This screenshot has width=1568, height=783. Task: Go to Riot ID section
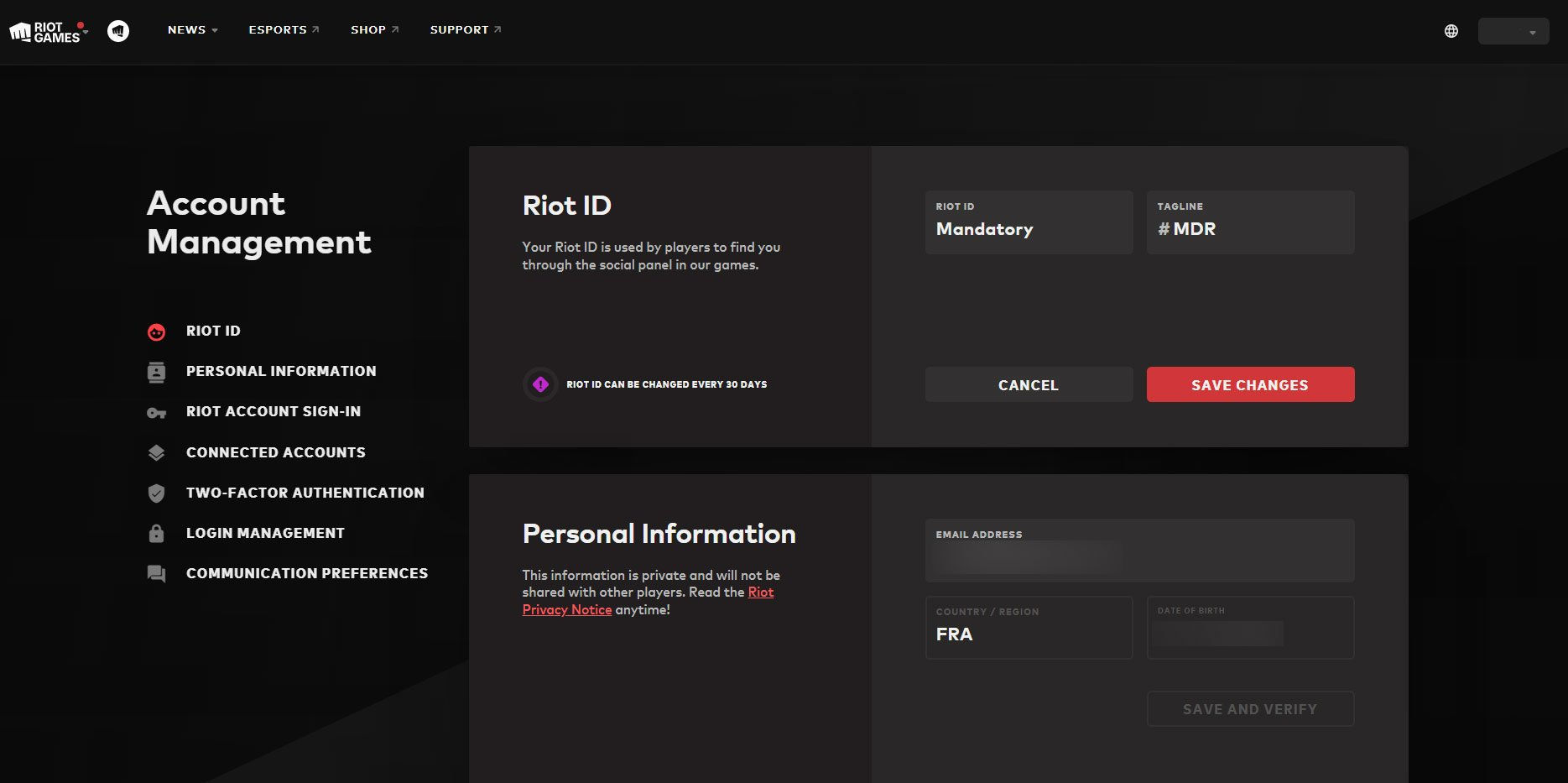tap(213, 331)
